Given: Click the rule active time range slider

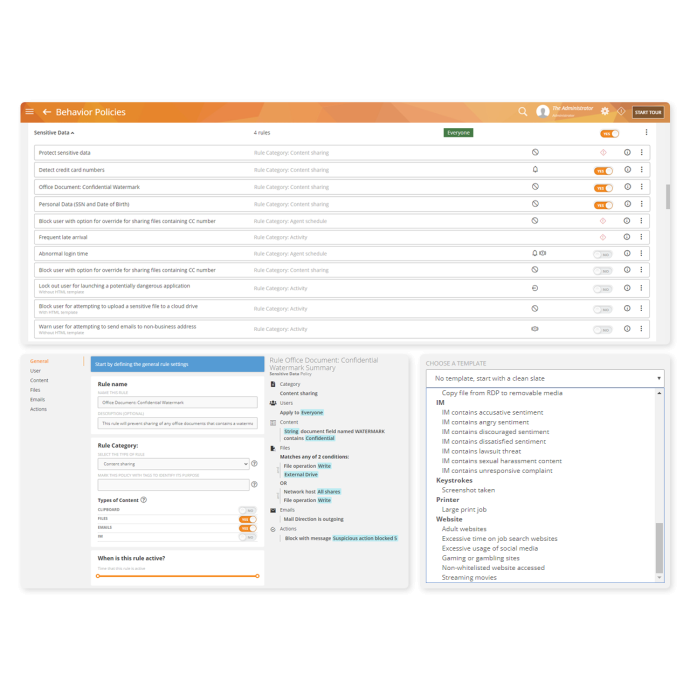Looking at the screenshot, I should click(176, 576).
